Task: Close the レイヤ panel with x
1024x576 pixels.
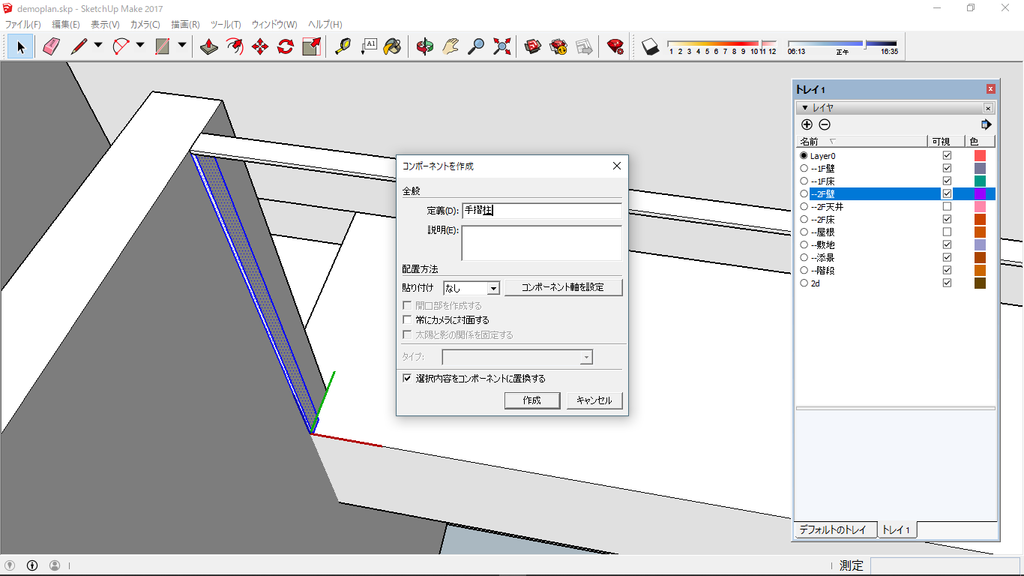Action: 988,108
